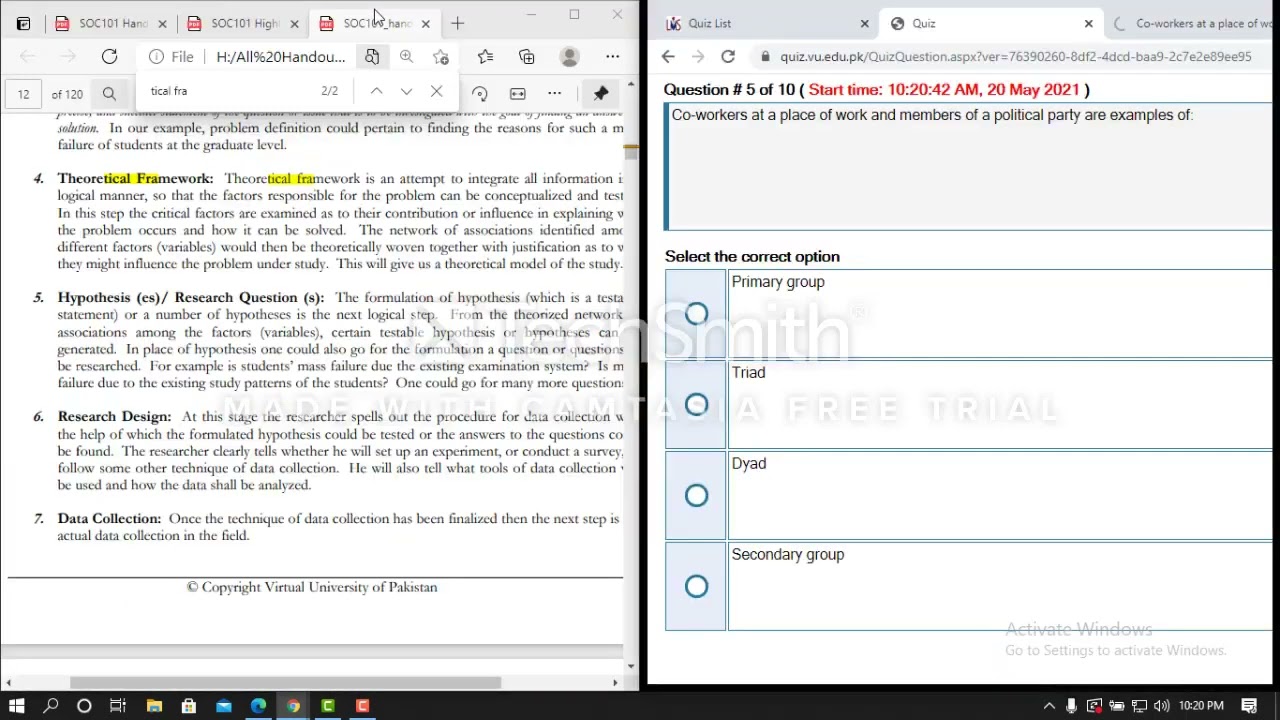Image resolution: width=1280 pixels, height=720 pixels.
Task: Switch to 'Co-workers at a place of' Chrome tab
Action: click(1192, 23)
